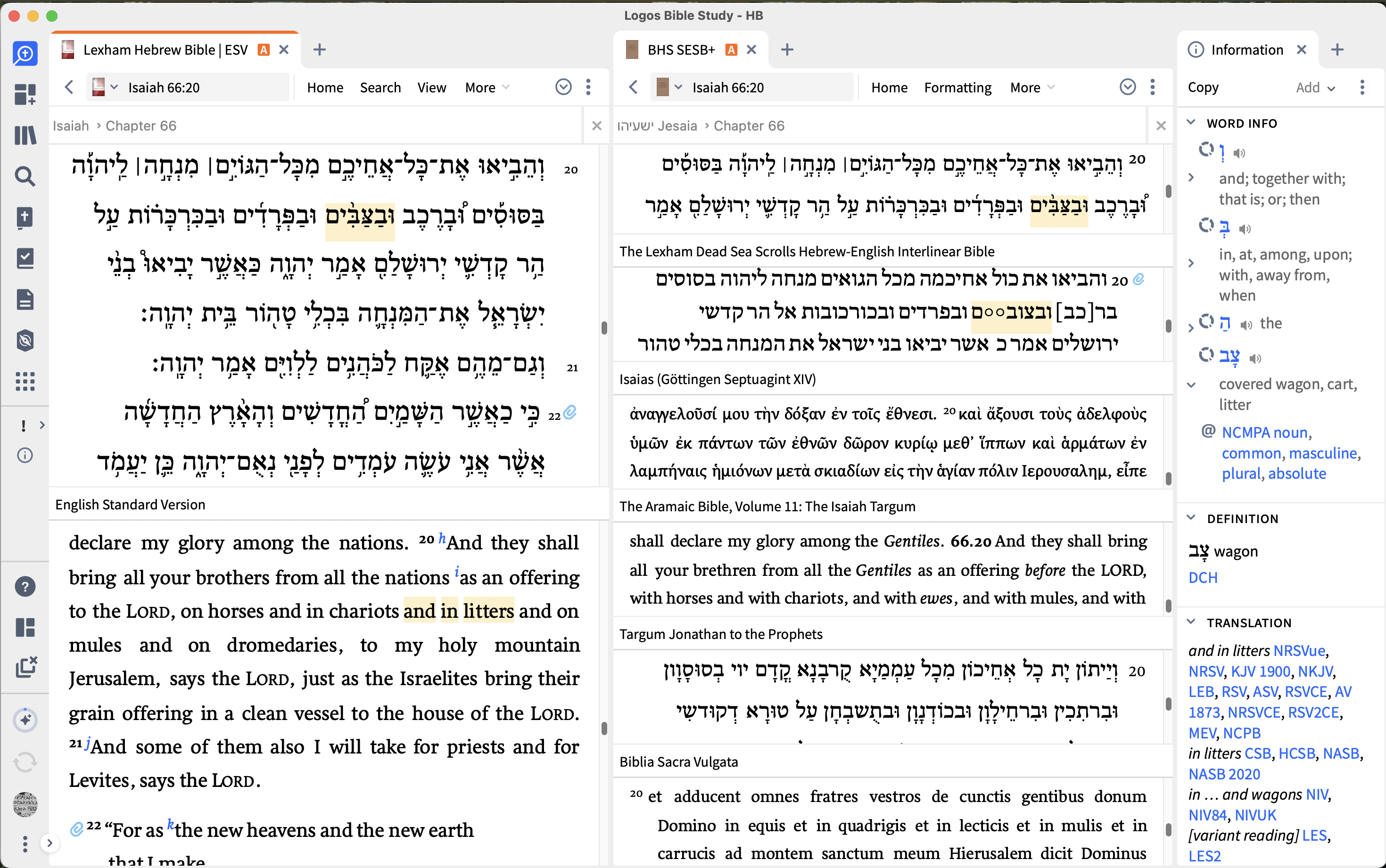Toggle visual filters circle in Lexham panel

click(563, 87)
